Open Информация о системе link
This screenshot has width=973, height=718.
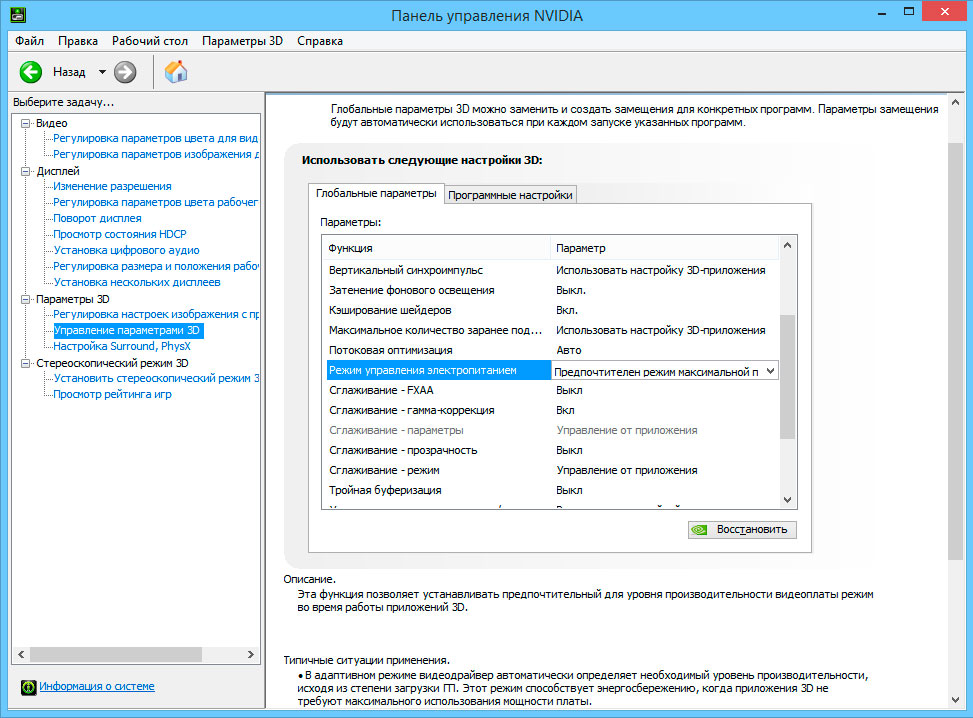point(97,686)
